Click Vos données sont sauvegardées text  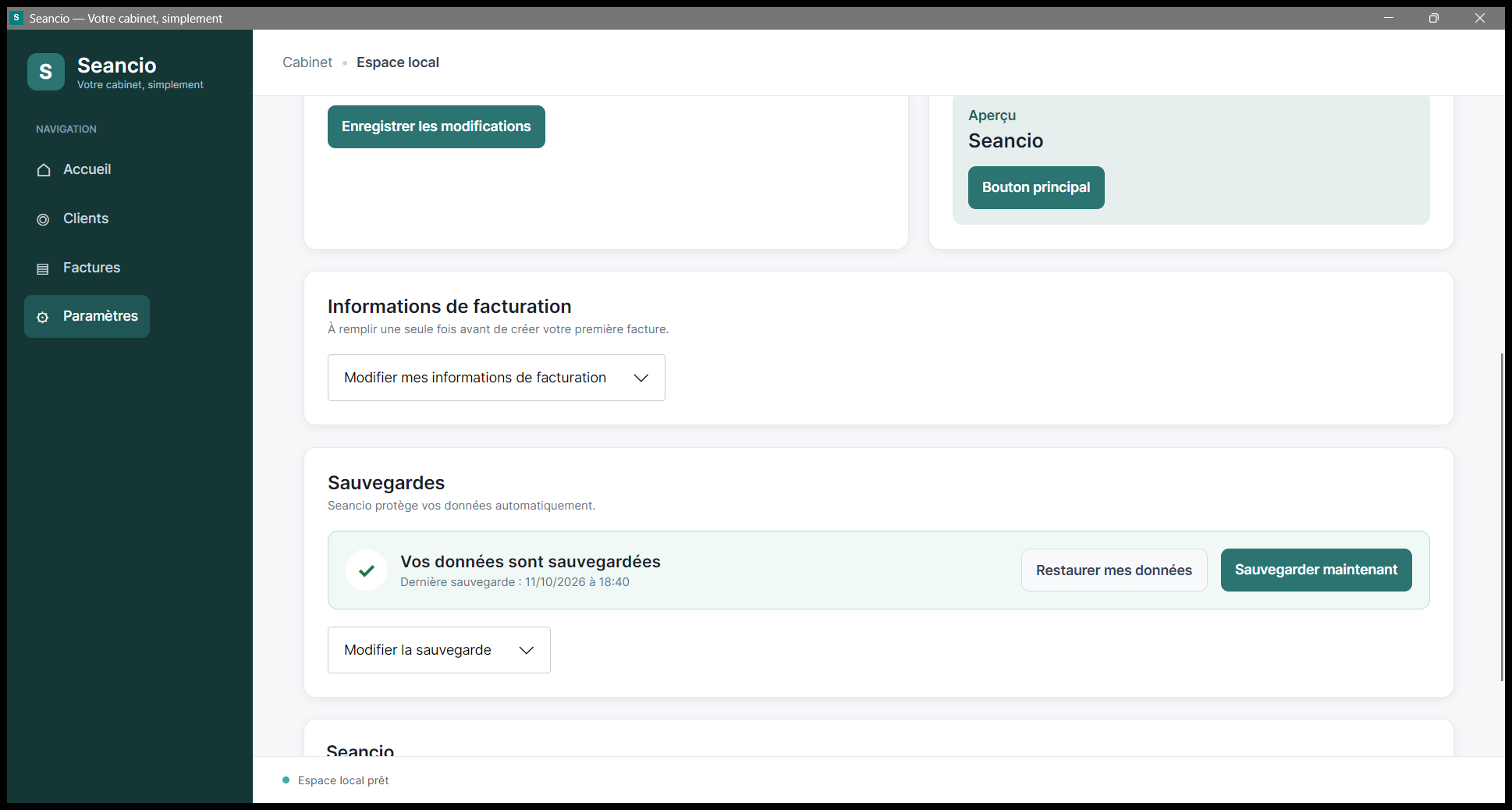(x=531, y=562)
